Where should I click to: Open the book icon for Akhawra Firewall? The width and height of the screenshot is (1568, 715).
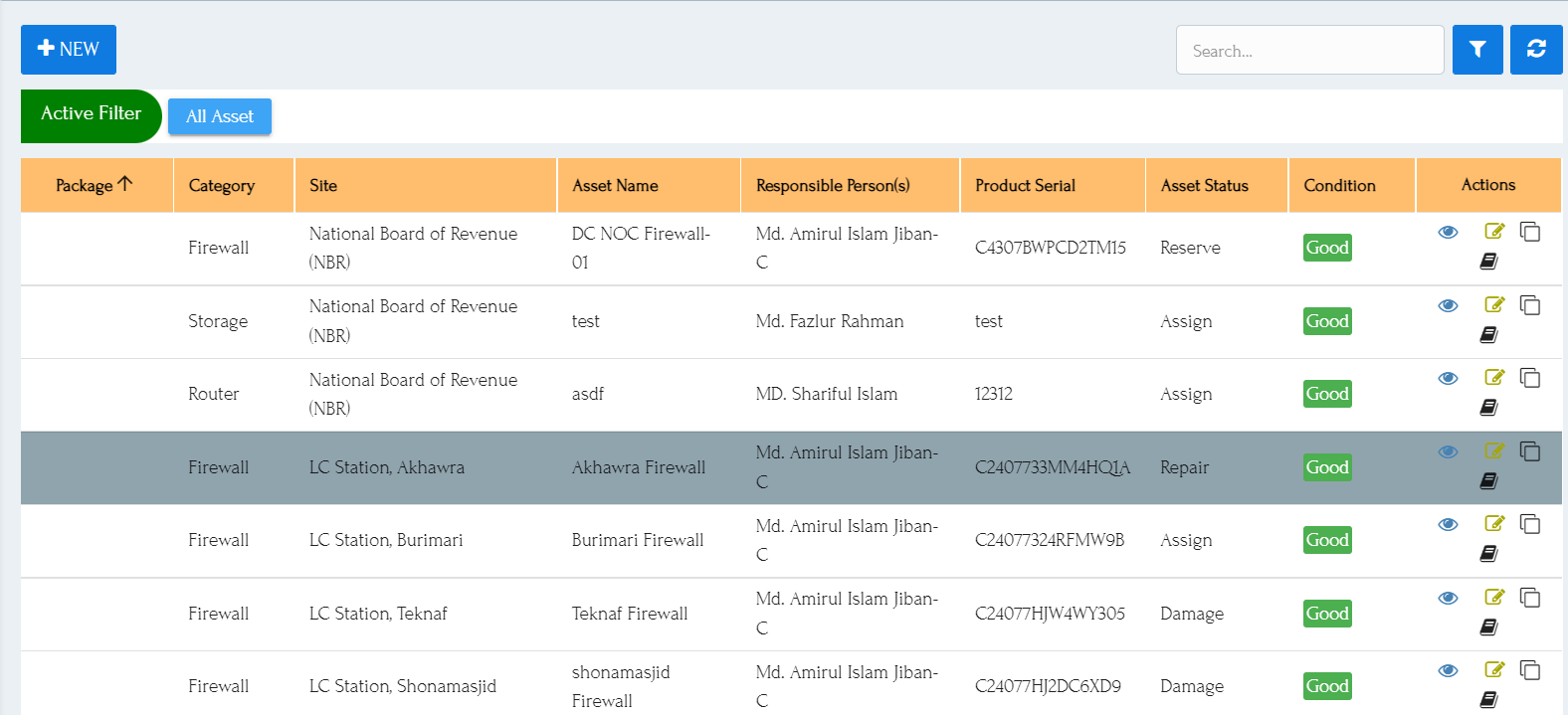click(x=1488, y=481)
